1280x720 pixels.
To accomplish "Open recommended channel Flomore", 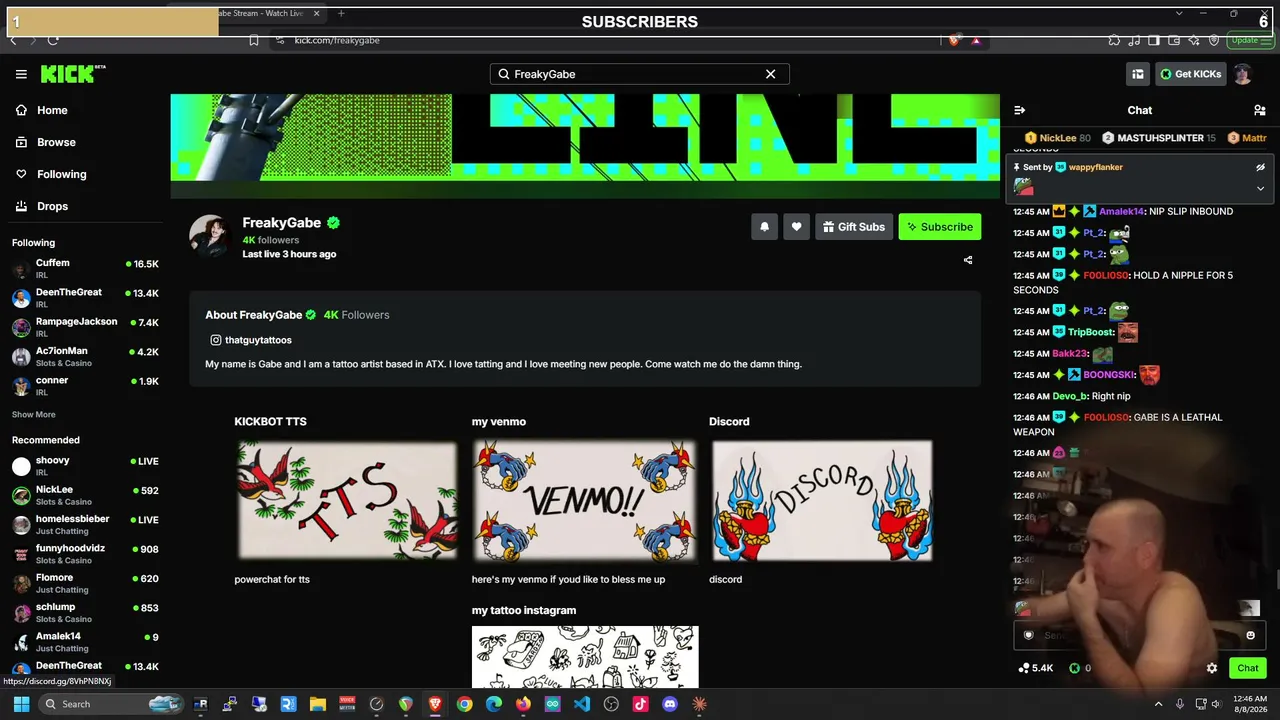I will click(85, 583).
